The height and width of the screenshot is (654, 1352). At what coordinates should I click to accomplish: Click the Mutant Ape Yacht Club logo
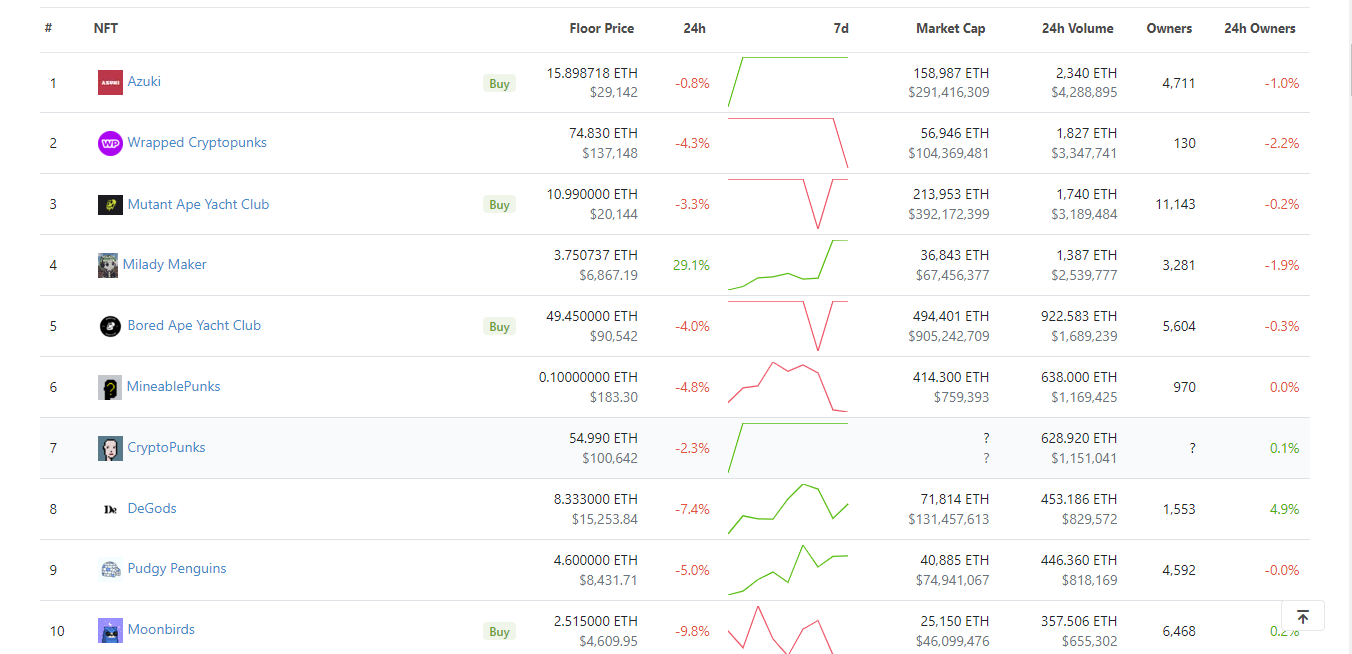(x=110, y=205)
